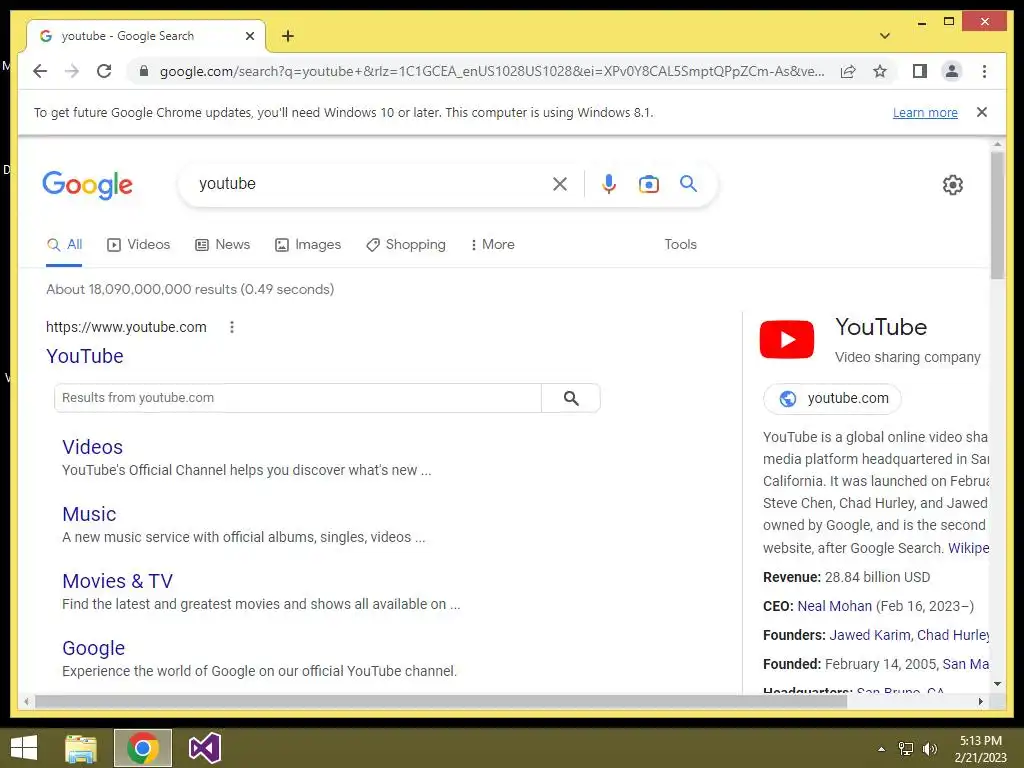Click the horizontal scrollbar left arrow
Viewport: 1024px width, 768px height.
(x=26, y=701)
